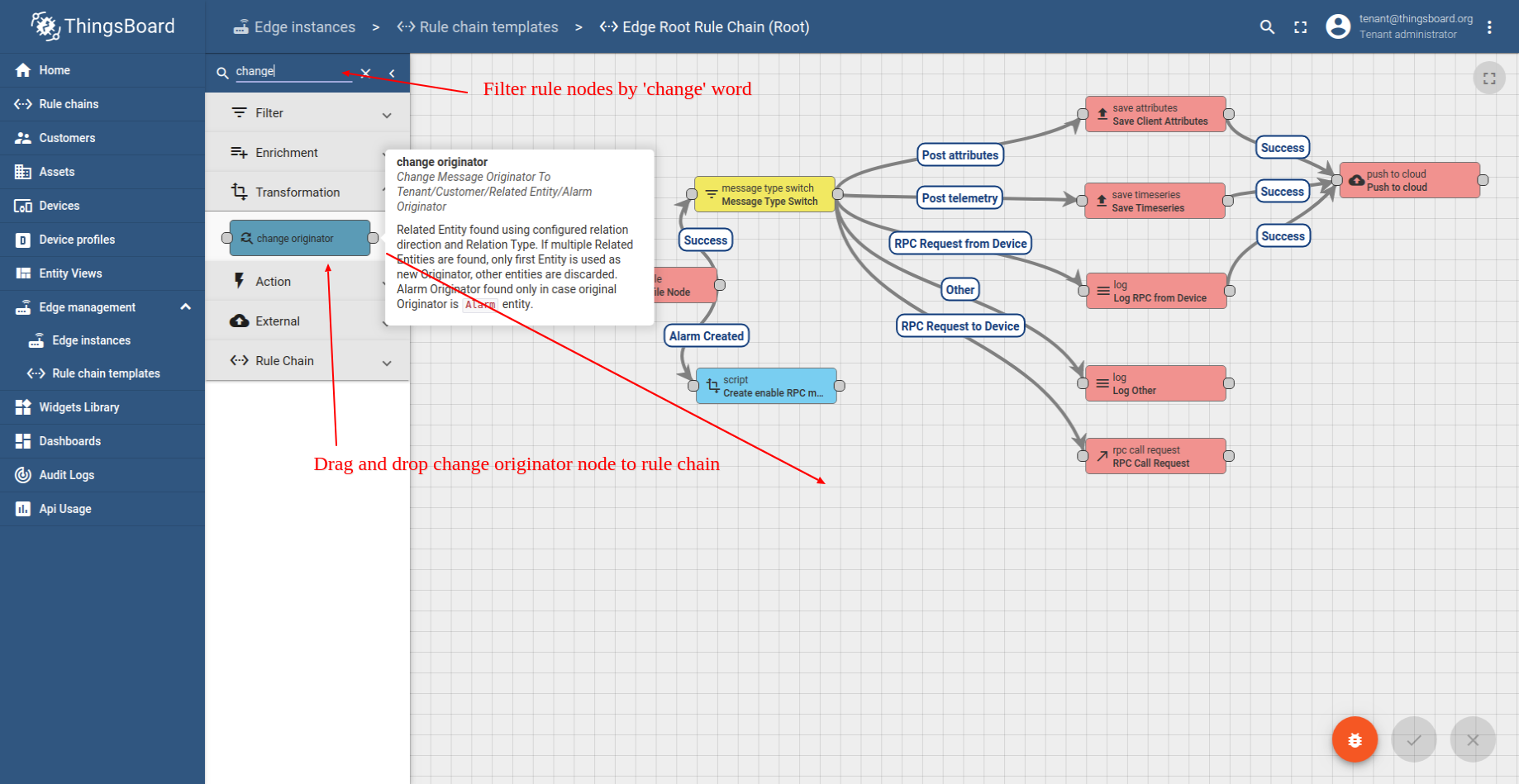This screenshot has width=1519, height=784.
Task: Open the debug events button
Action: click(1355, 739)
